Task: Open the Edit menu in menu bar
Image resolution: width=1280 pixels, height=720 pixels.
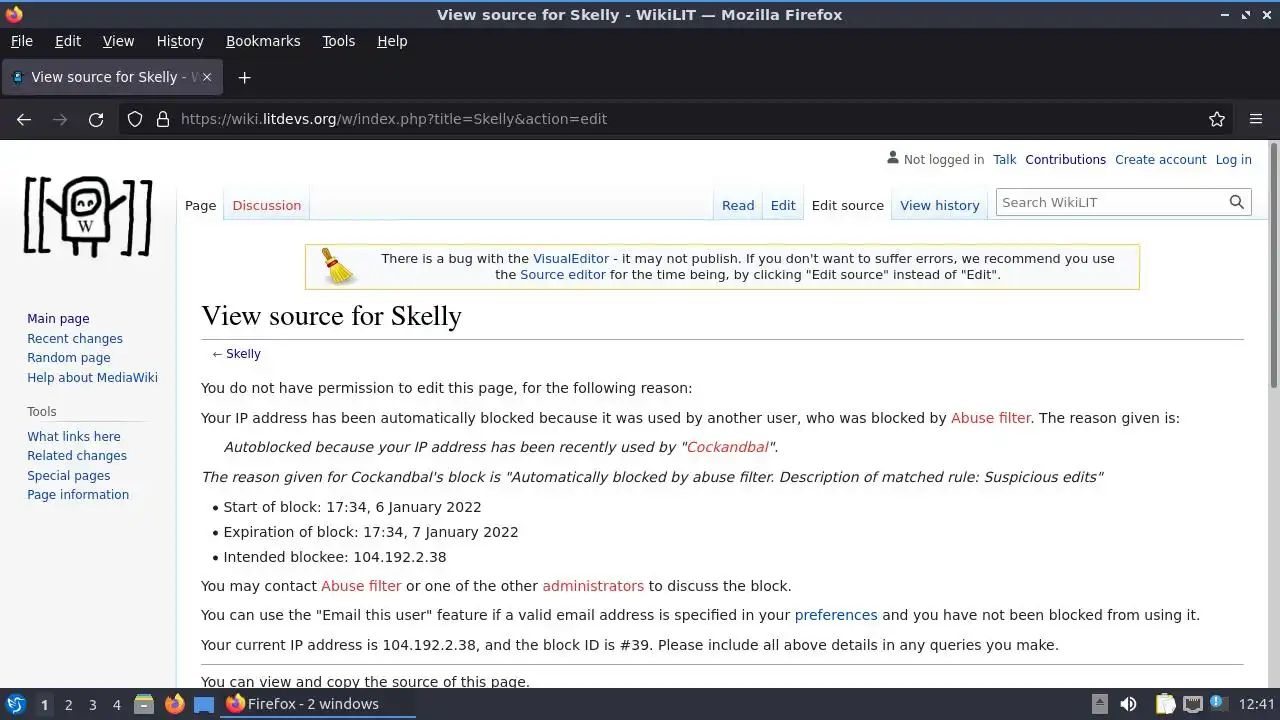Action: [68, 41]
